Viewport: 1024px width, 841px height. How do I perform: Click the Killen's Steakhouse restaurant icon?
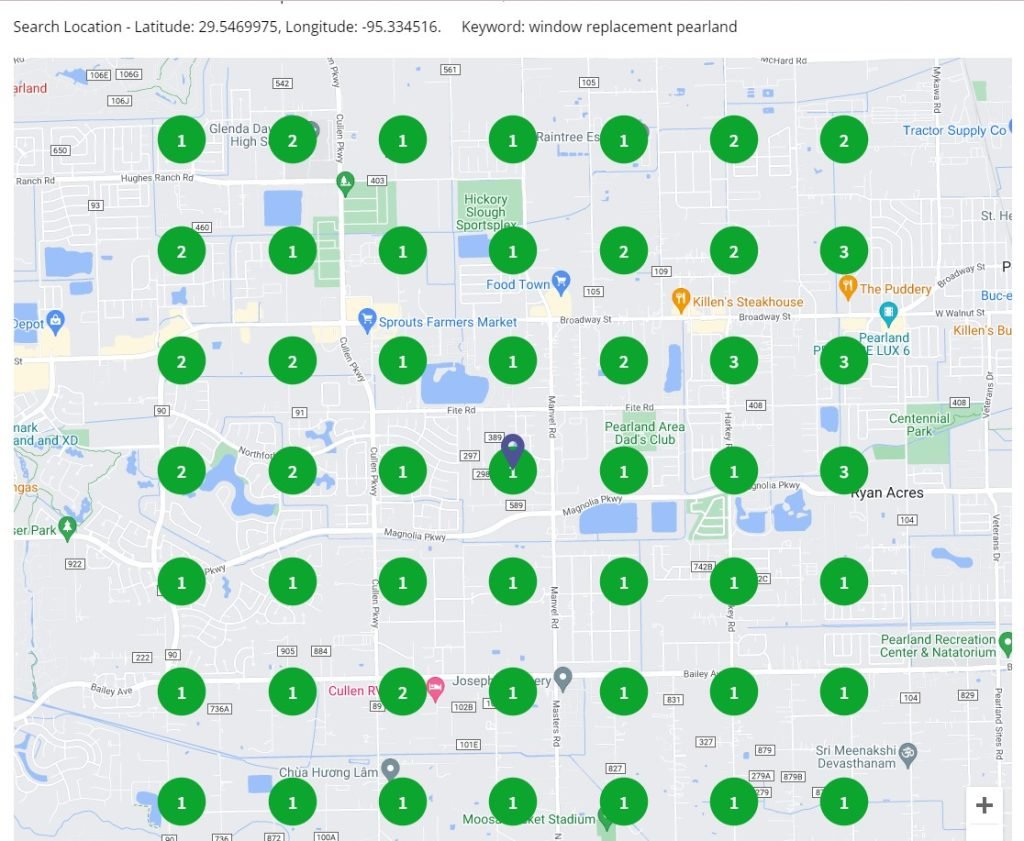(680, 300)
